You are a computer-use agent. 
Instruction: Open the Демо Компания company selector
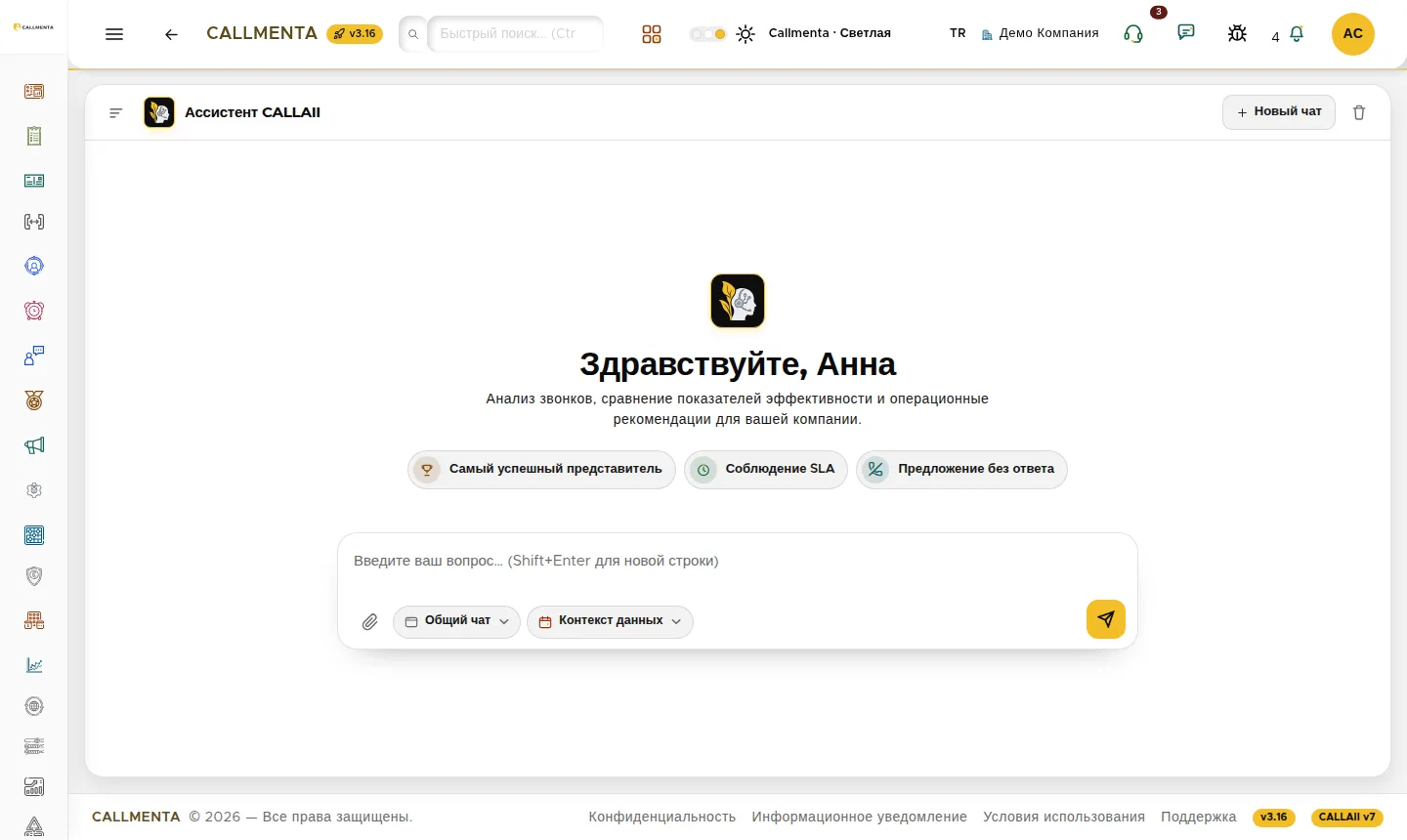(x=1041, y=33)
